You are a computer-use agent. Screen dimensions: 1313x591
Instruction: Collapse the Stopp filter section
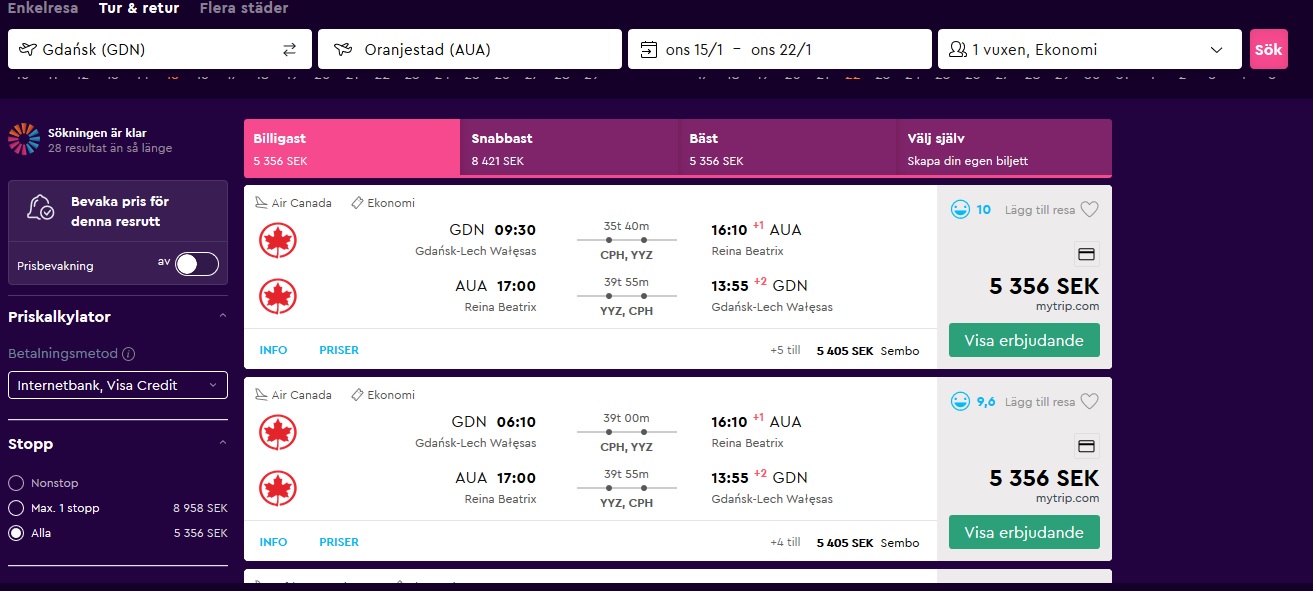pyautogui.click(x=222, y=443)
